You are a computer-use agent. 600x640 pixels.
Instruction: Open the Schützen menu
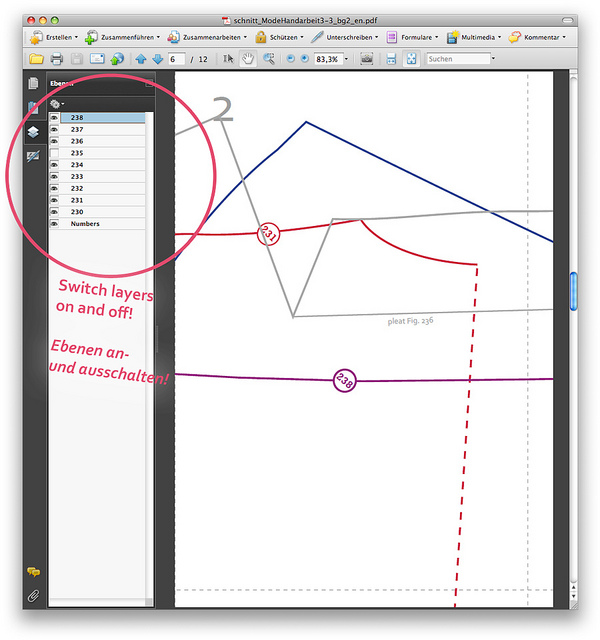(280, 37)
